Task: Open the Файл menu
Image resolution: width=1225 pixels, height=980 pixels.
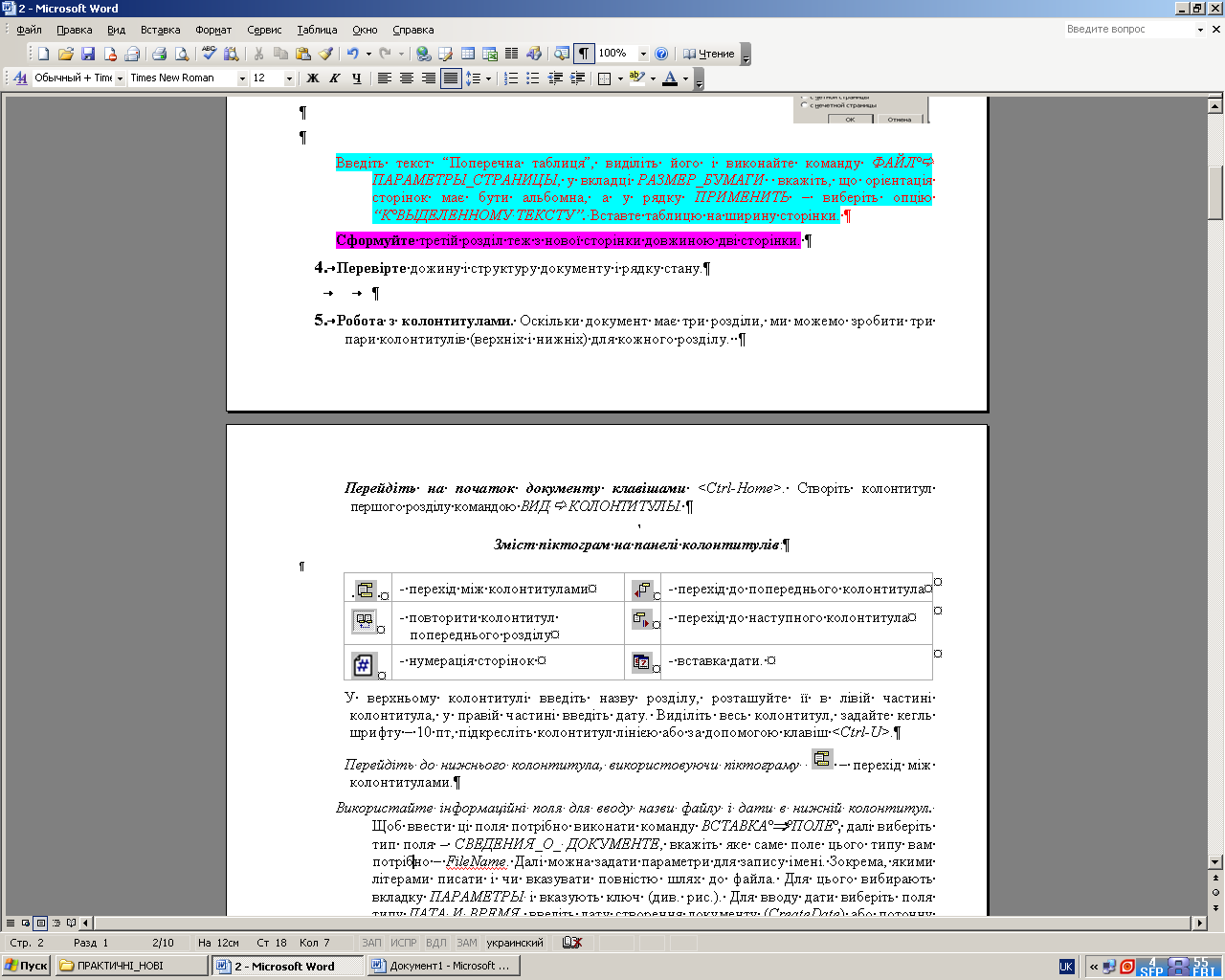Action: click(29, 30)
